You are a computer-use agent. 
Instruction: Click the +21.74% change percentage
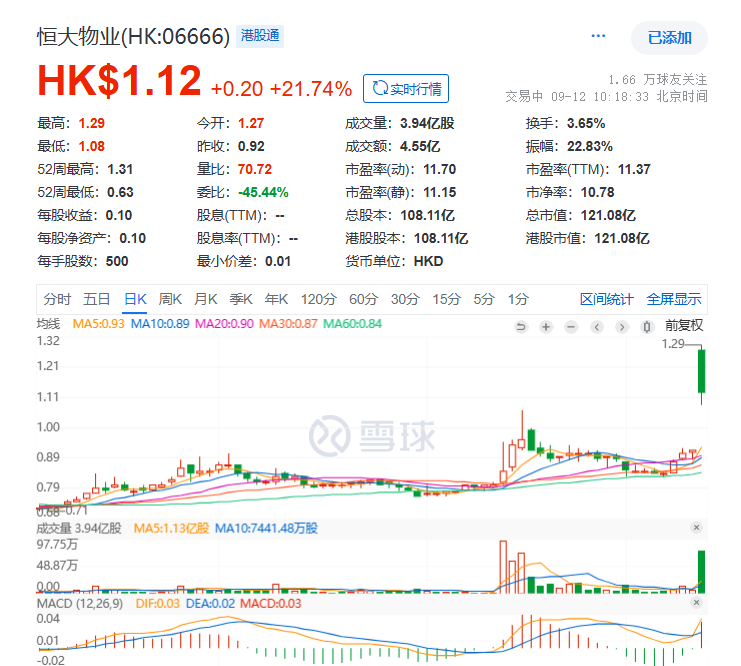coord(310,89)
